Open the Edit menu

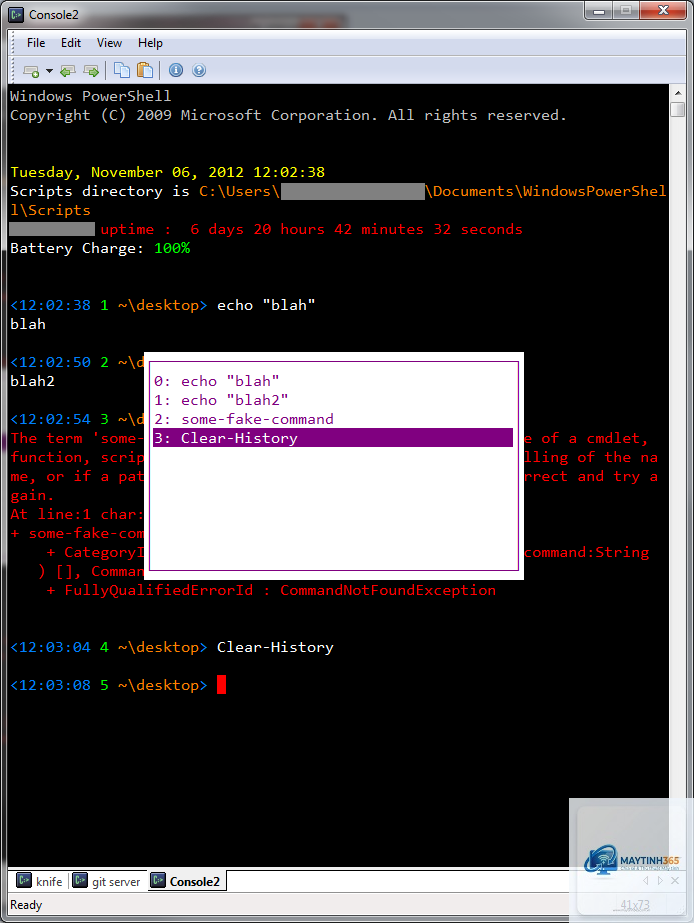click(x=71, y=43)
